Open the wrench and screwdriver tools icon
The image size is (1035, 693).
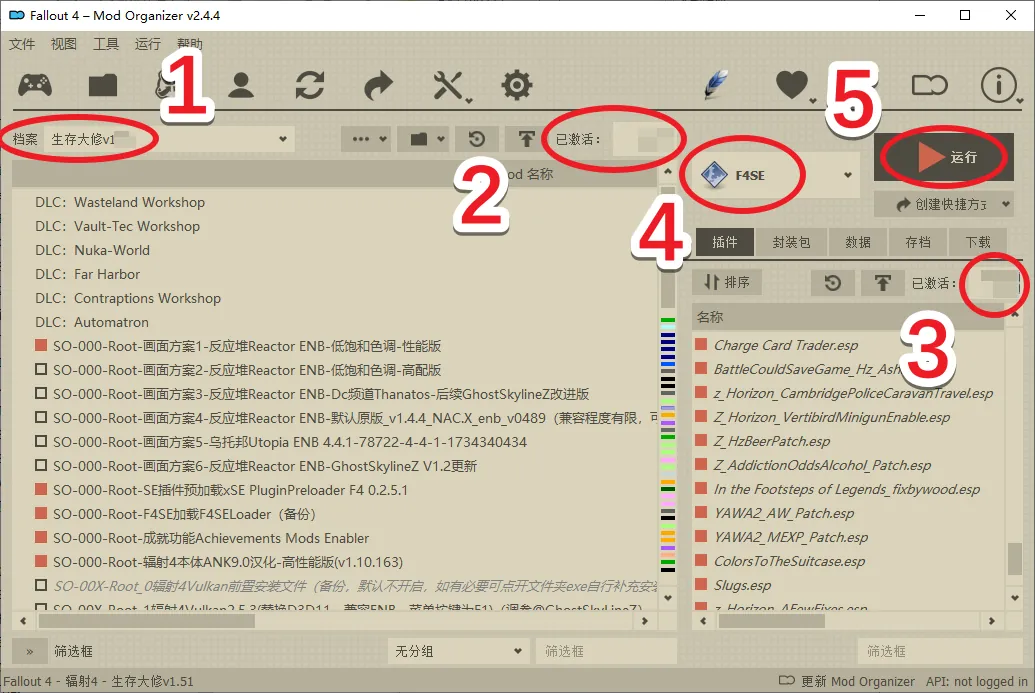pos(449,86)
